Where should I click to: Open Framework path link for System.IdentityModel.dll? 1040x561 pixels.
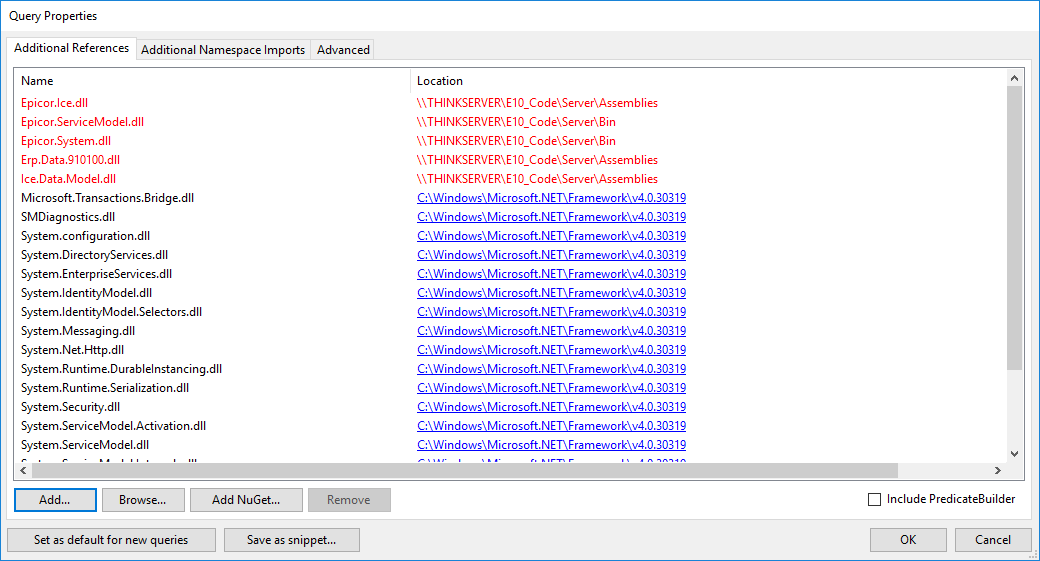tap(551, 293)
